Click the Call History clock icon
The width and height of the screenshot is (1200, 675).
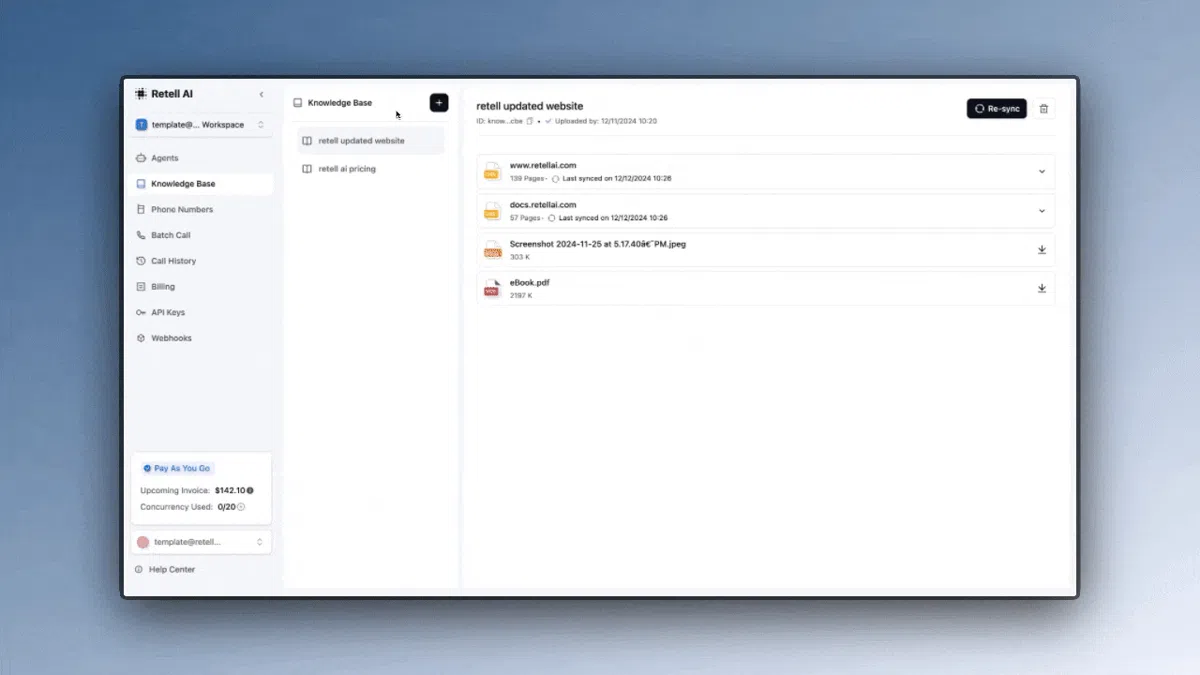click(141, 261)
